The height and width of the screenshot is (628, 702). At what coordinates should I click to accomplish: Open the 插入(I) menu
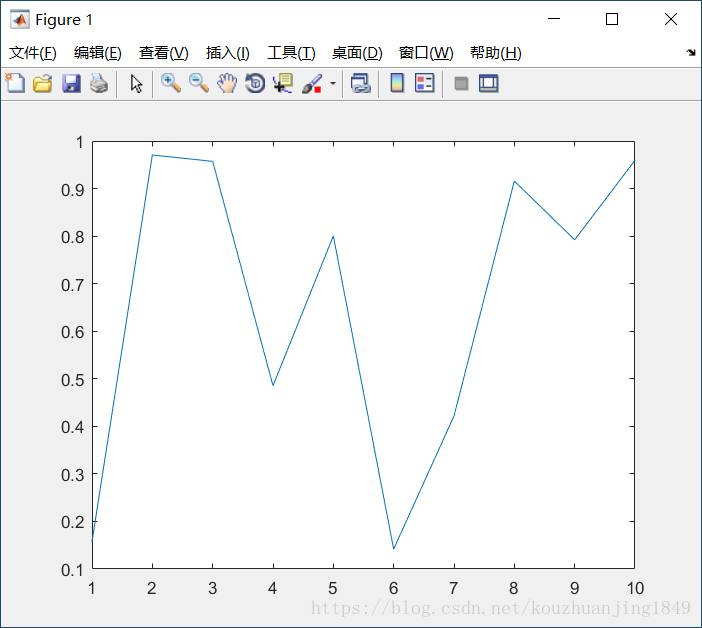click(x=227, y=53)
